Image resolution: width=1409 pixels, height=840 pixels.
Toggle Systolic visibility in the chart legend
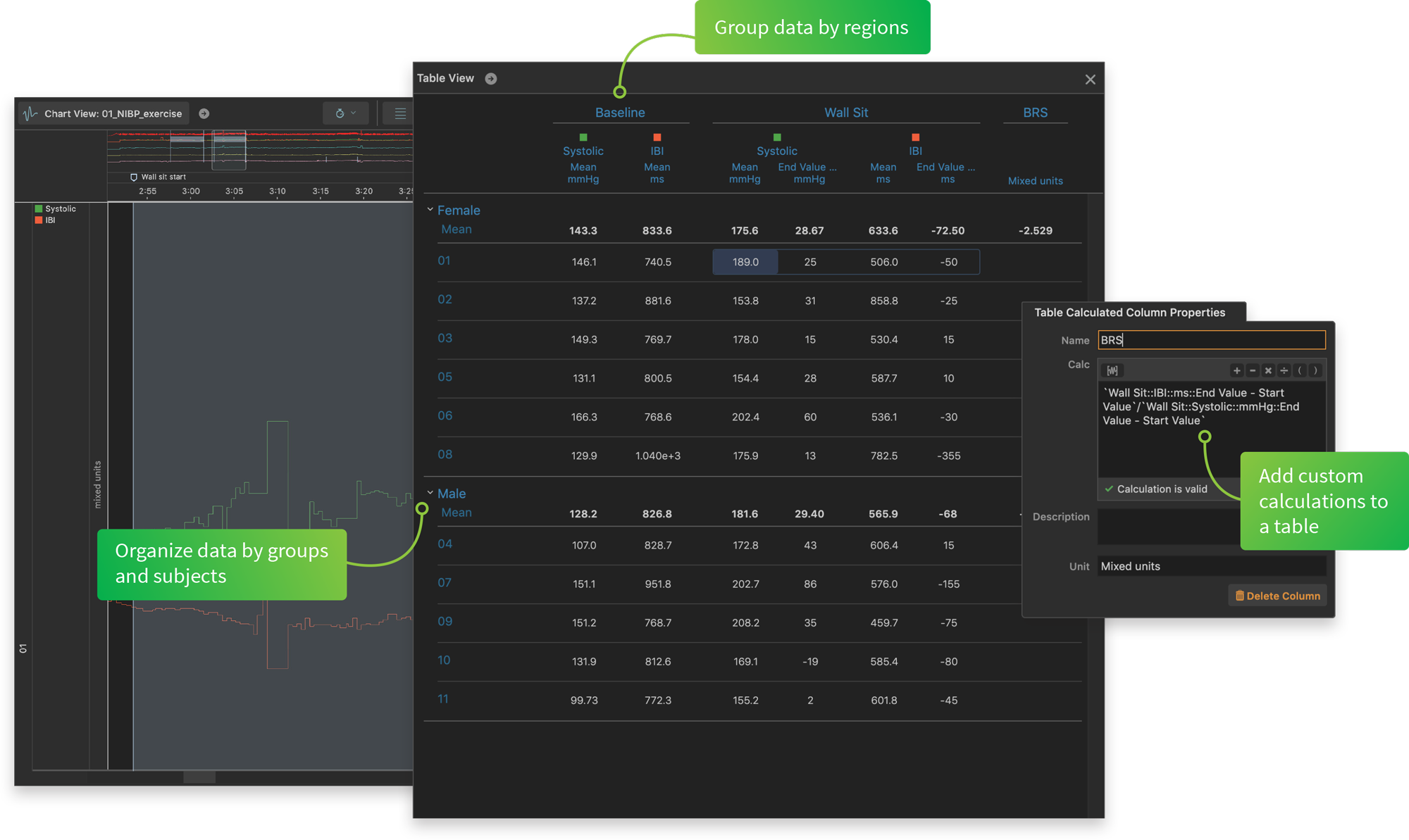click(37, 208)
